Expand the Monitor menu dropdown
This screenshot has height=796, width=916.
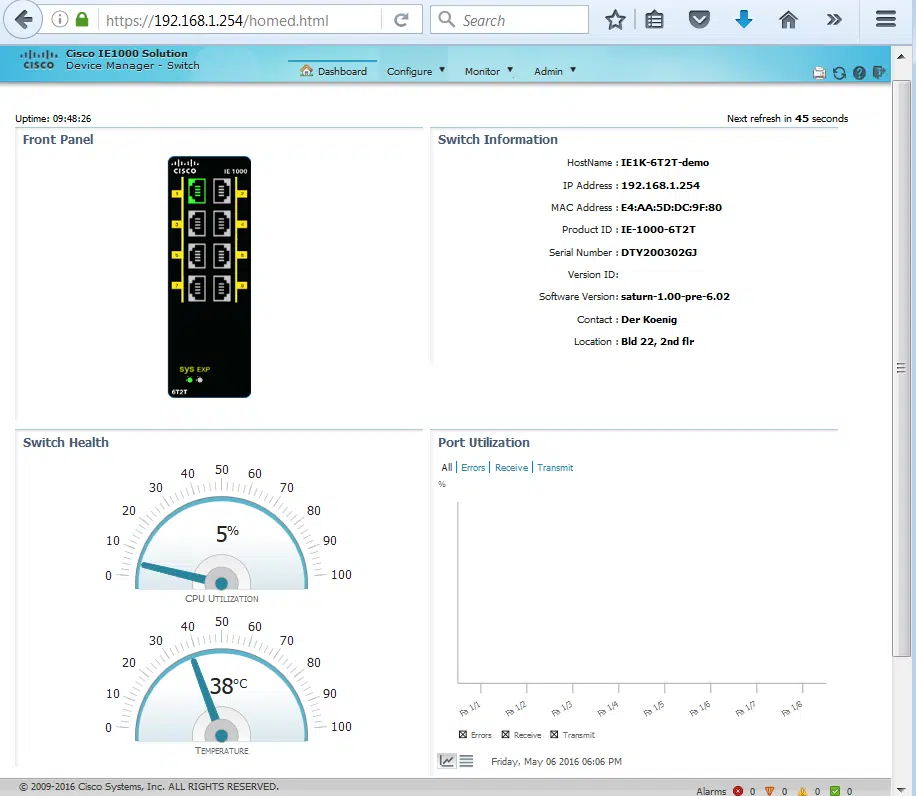tap(488, 71)
